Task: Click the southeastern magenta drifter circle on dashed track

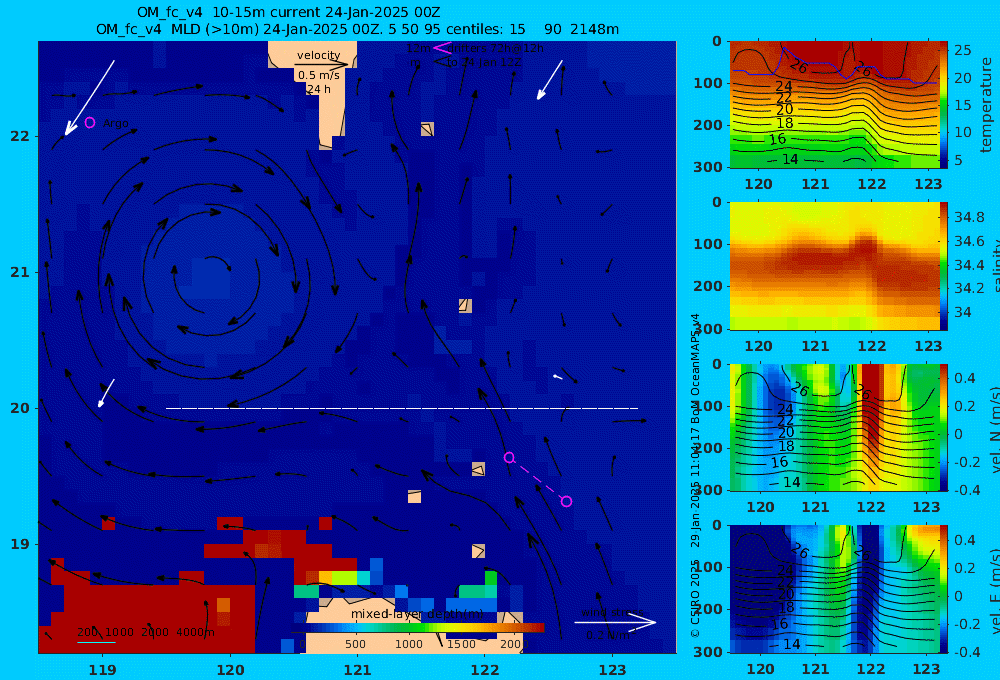Action: point(566,501)
